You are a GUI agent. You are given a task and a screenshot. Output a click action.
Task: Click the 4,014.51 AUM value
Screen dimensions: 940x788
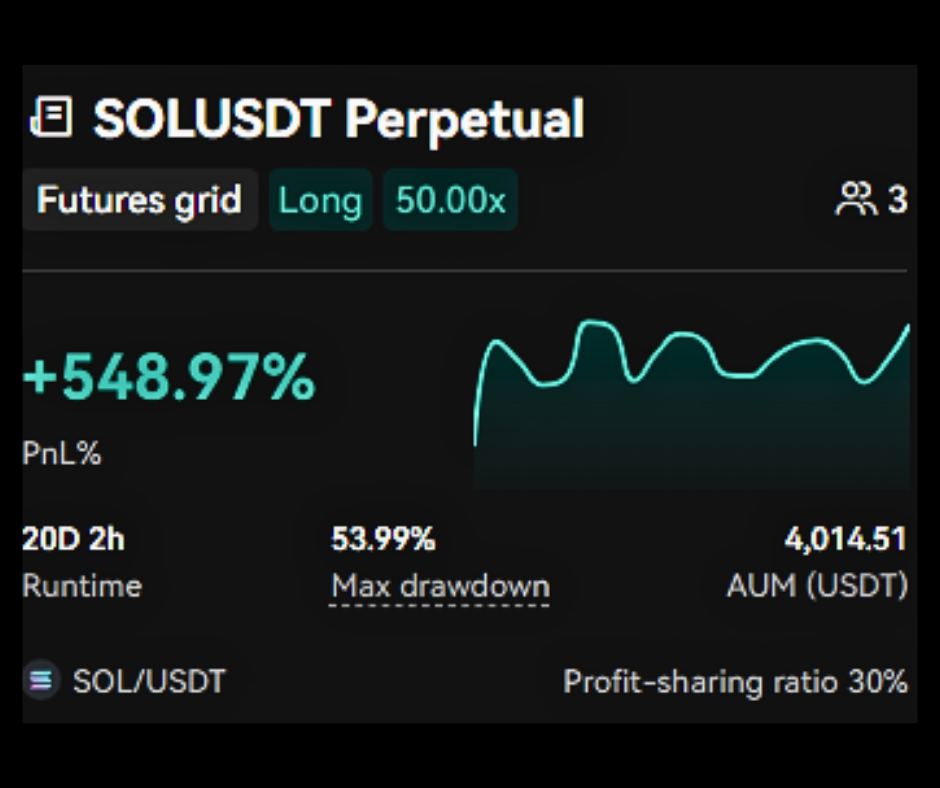point(845,540)
